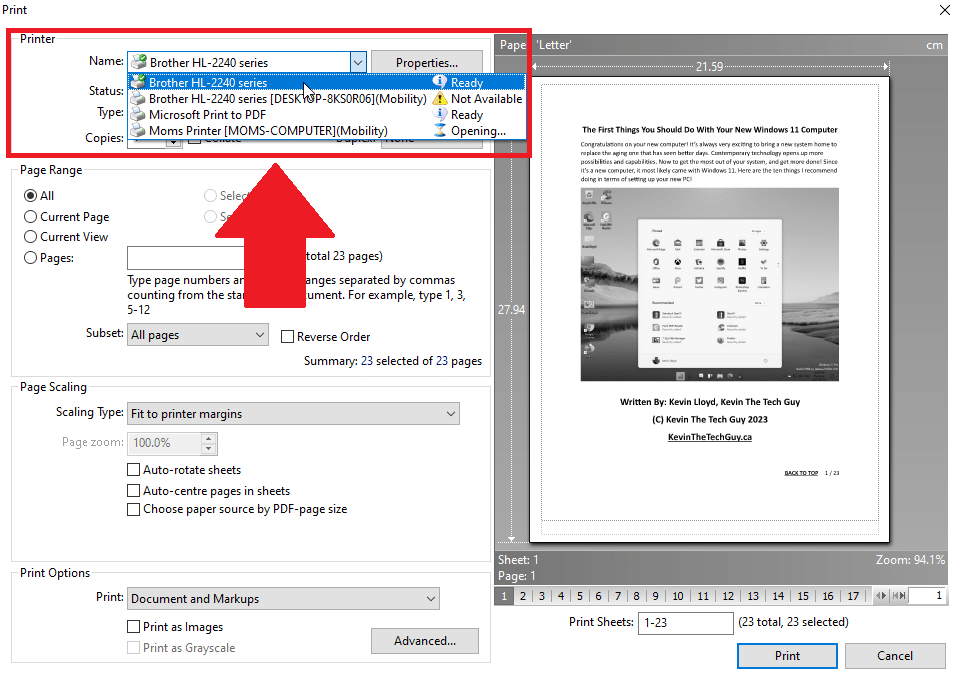Click the Opening hourglass status icon
Screen dimensions: 959x679
(x=439, y=130)
